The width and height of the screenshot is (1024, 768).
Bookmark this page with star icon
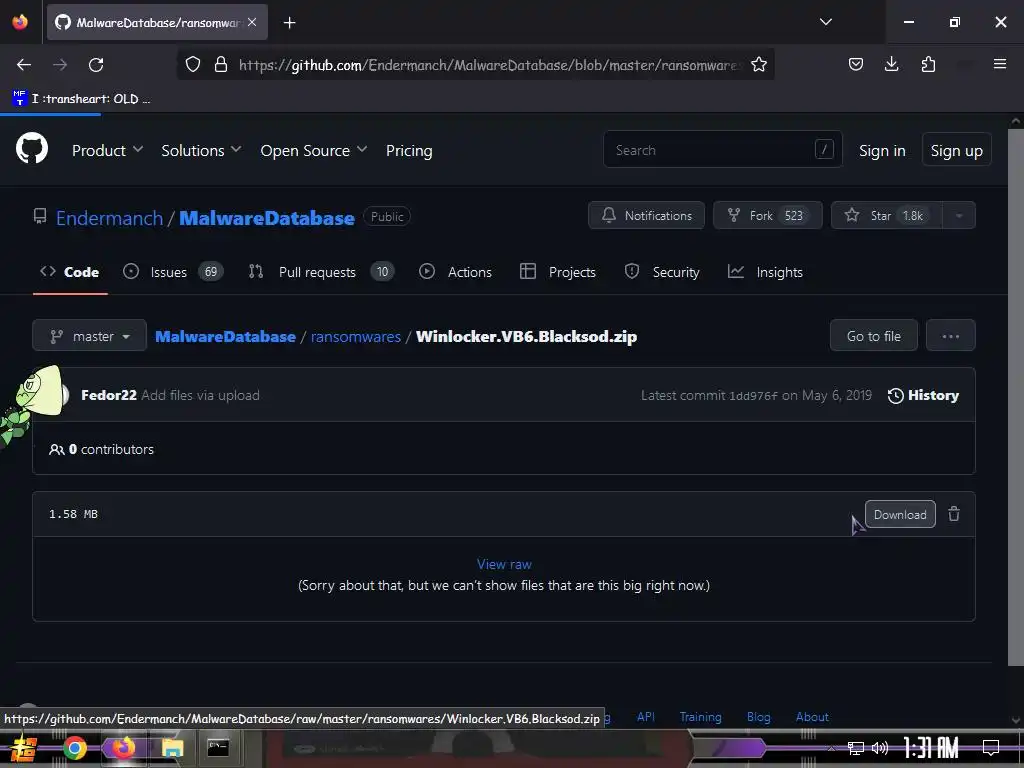click(x=759, y=65)
